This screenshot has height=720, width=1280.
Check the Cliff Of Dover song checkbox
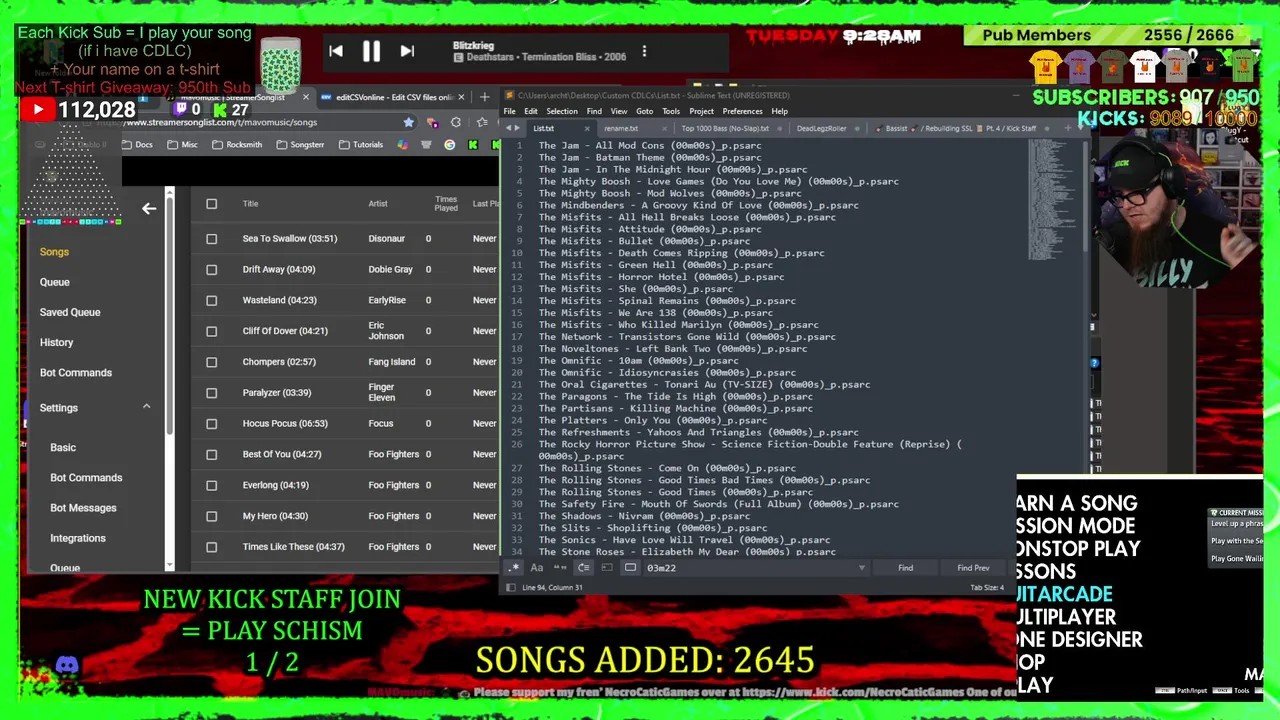[211, 331]
